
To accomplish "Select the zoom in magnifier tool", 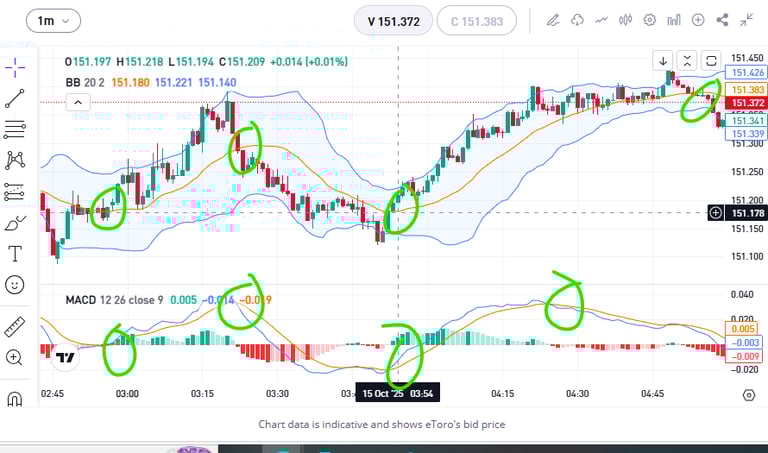I will click(15, 358).
